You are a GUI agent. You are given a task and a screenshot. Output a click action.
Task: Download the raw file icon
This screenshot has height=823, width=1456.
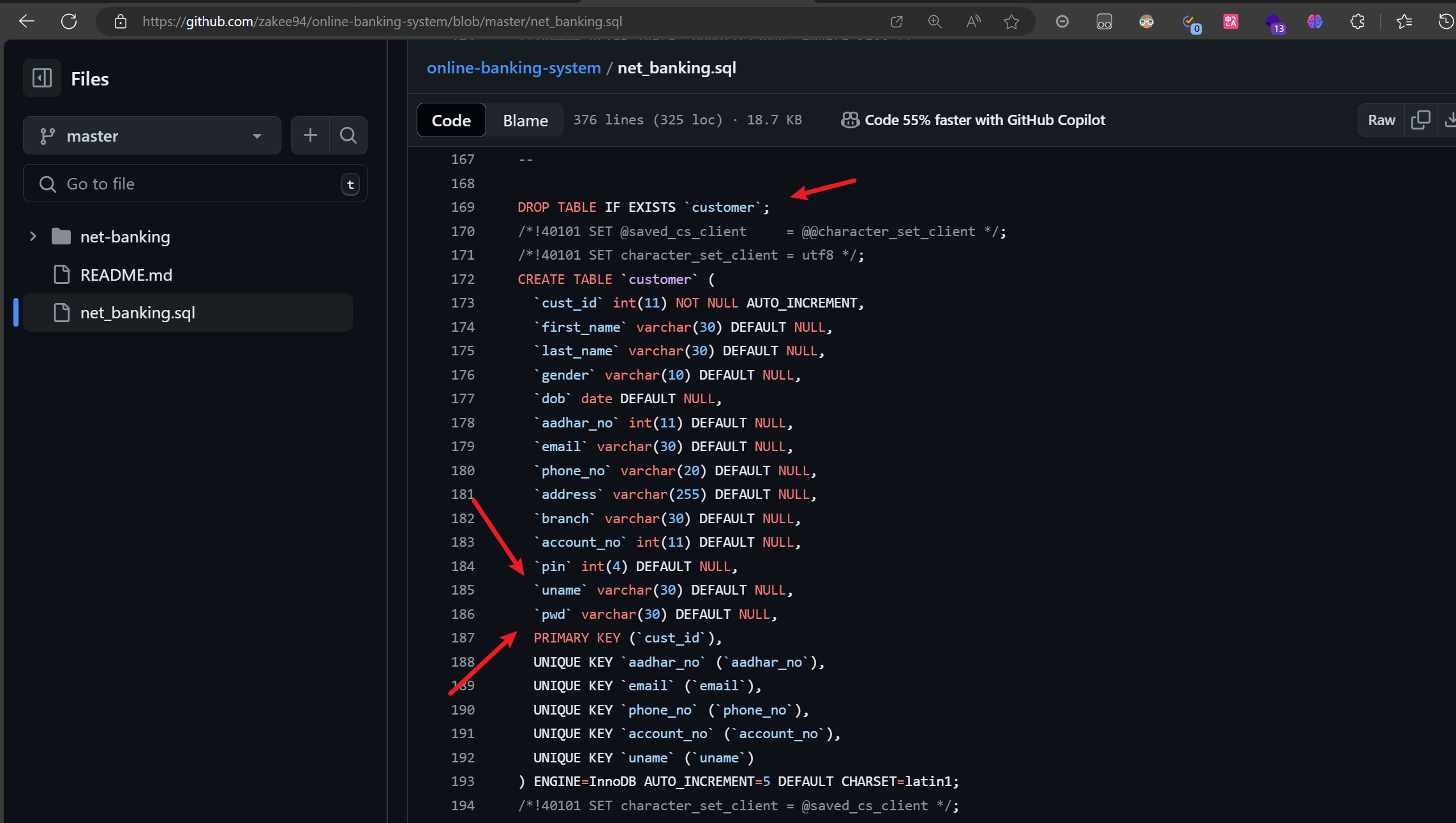coord(1448,120)
